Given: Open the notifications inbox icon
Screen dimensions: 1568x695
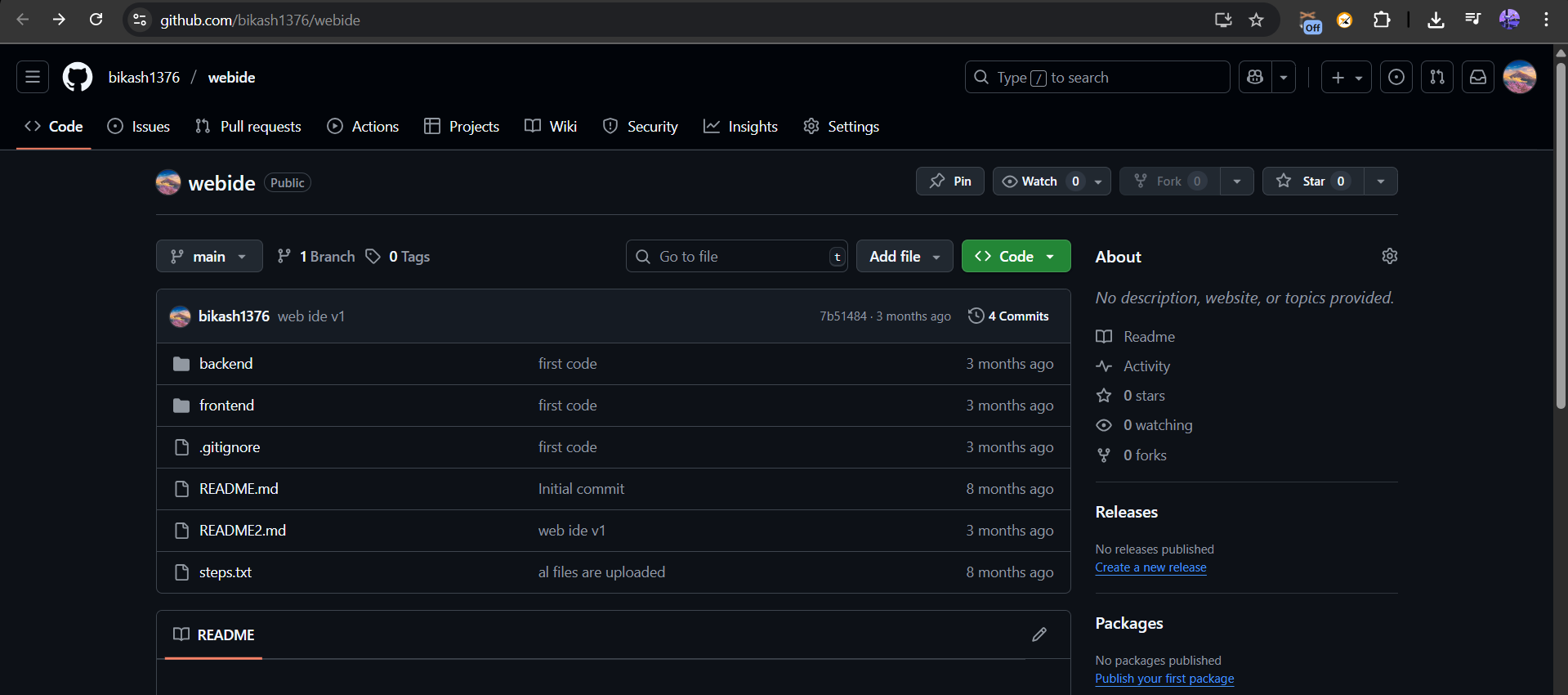Looking at the screenshot, I should pyautogui.click(x=1477, y=78).
